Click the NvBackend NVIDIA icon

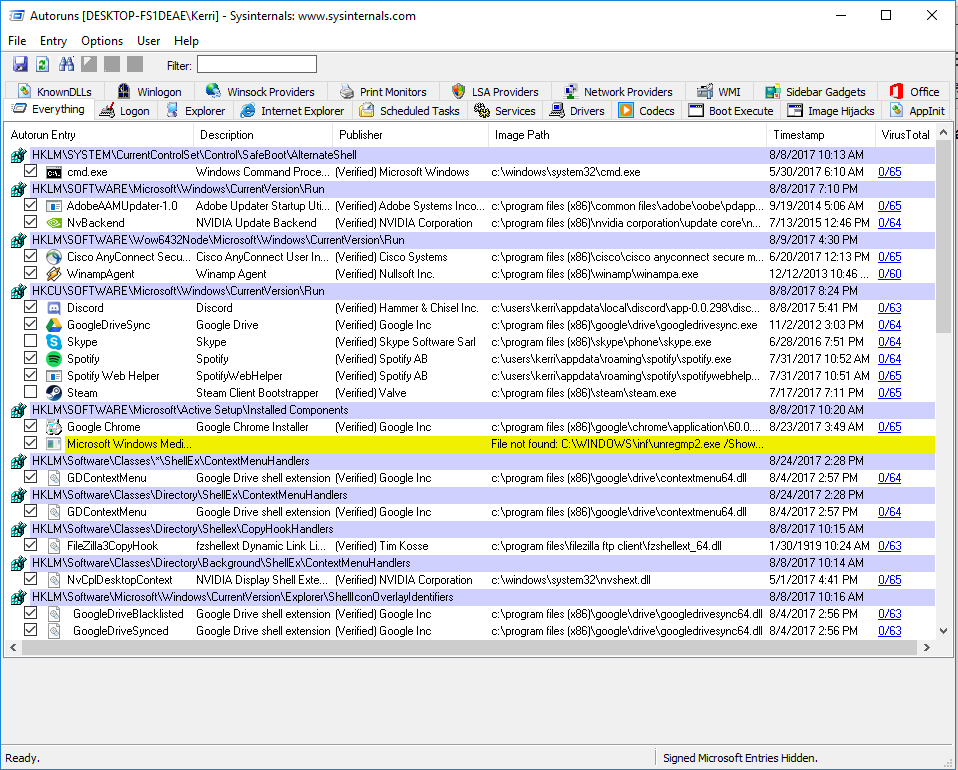click(x=54, y=223)
